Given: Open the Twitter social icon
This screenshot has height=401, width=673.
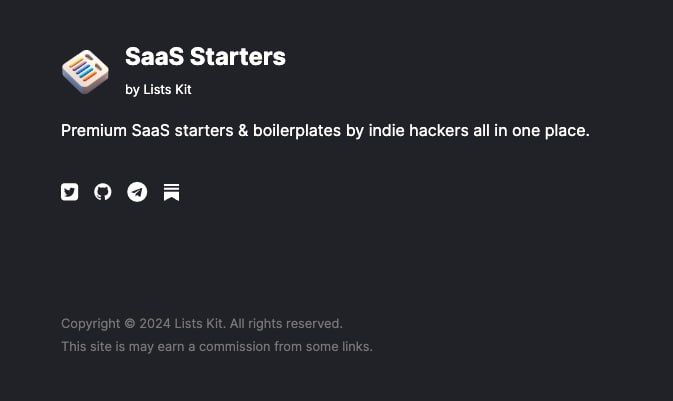Looking at the screenshot, I should [69, 192].
